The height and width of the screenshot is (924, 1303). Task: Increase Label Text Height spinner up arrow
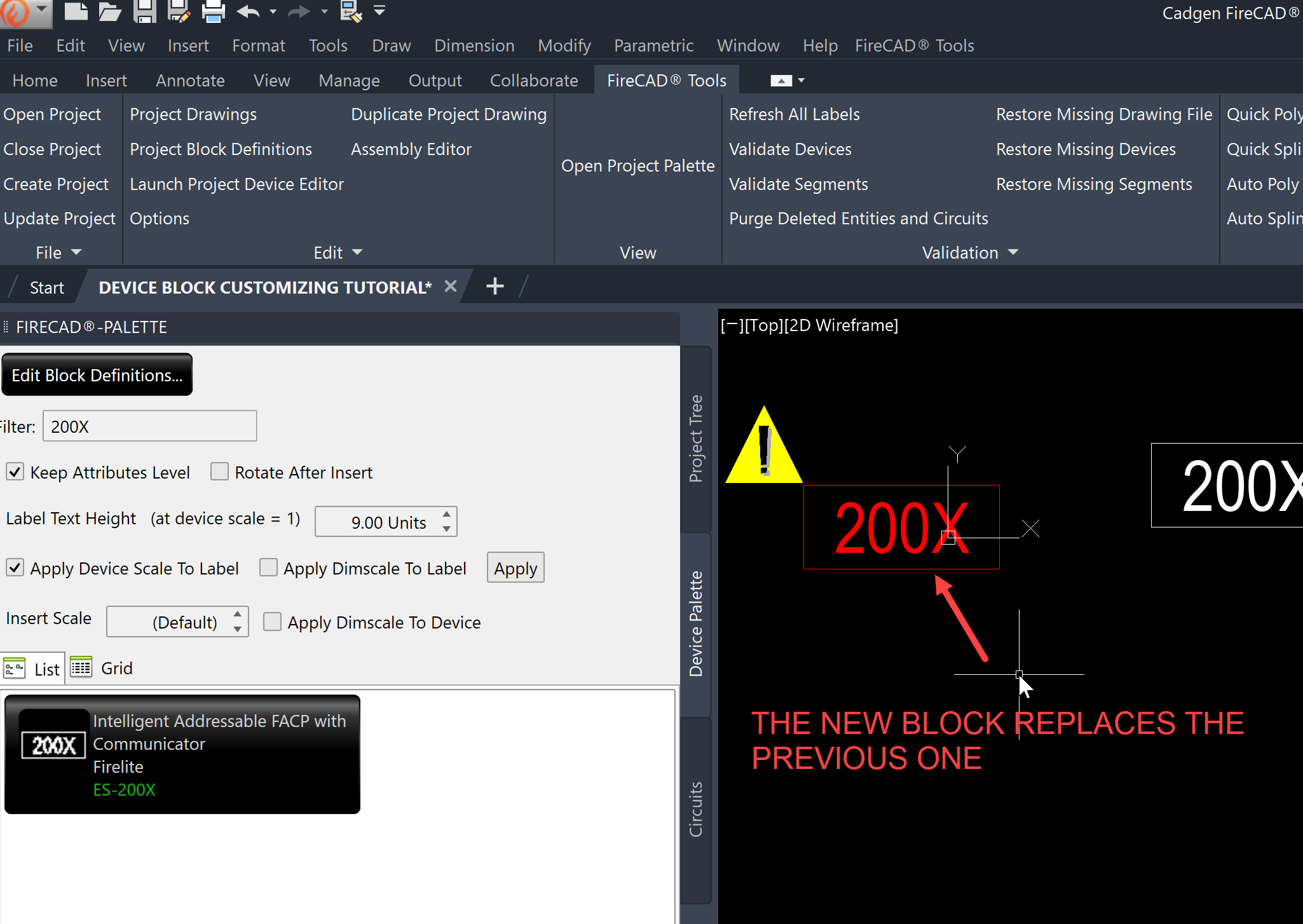[x=447, y=514]
